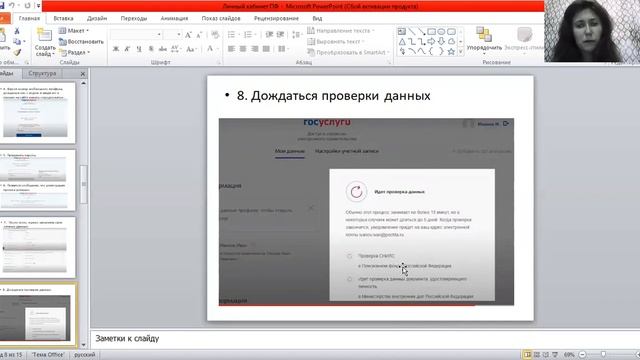Open the character spacing AV dropdown

coord(176,49)
